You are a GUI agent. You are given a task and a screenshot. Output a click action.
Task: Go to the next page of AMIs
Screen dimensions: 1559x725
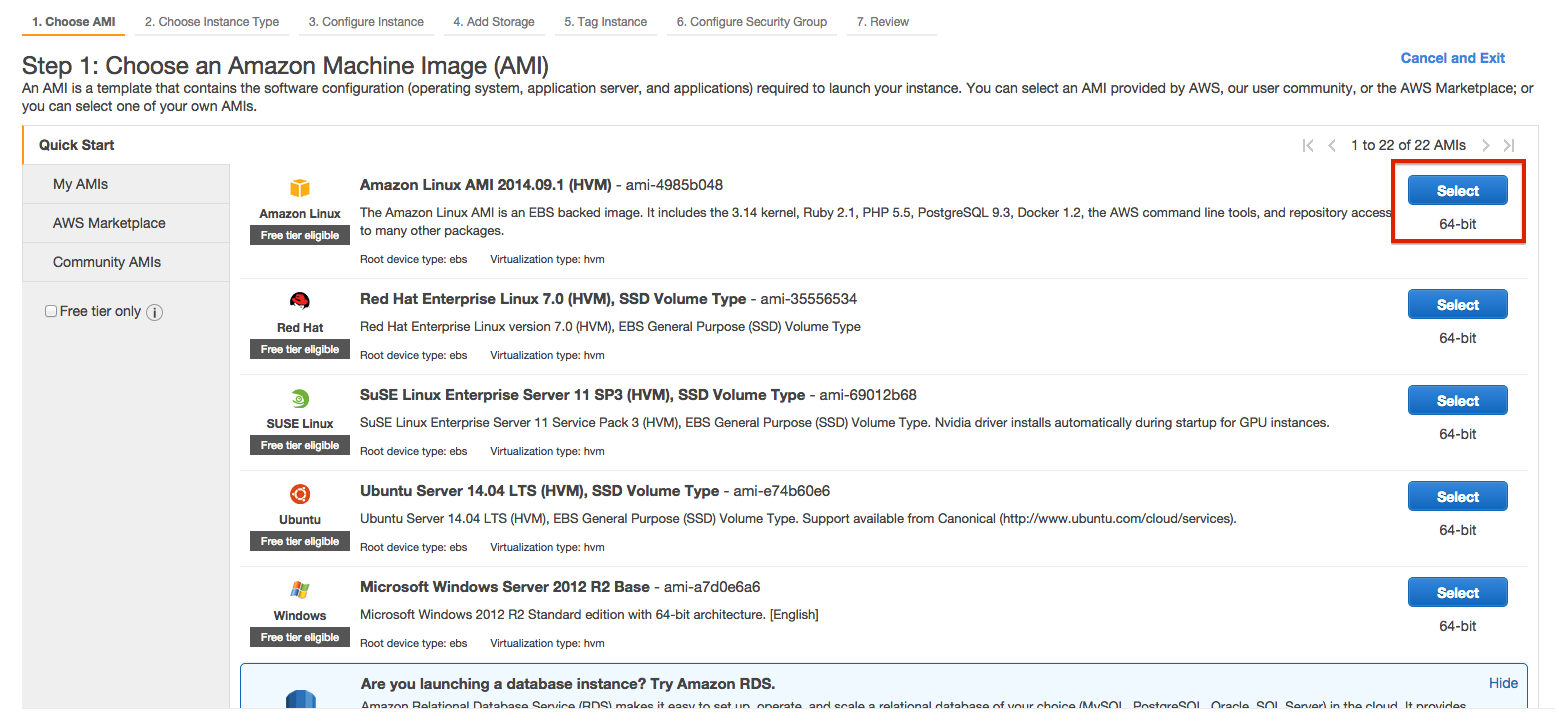(x=1486, y=145)
